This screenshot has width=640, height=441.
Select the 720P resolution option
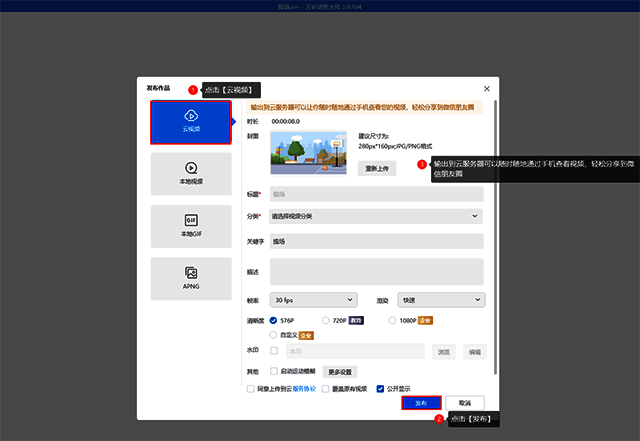click(x=325, y=321)
